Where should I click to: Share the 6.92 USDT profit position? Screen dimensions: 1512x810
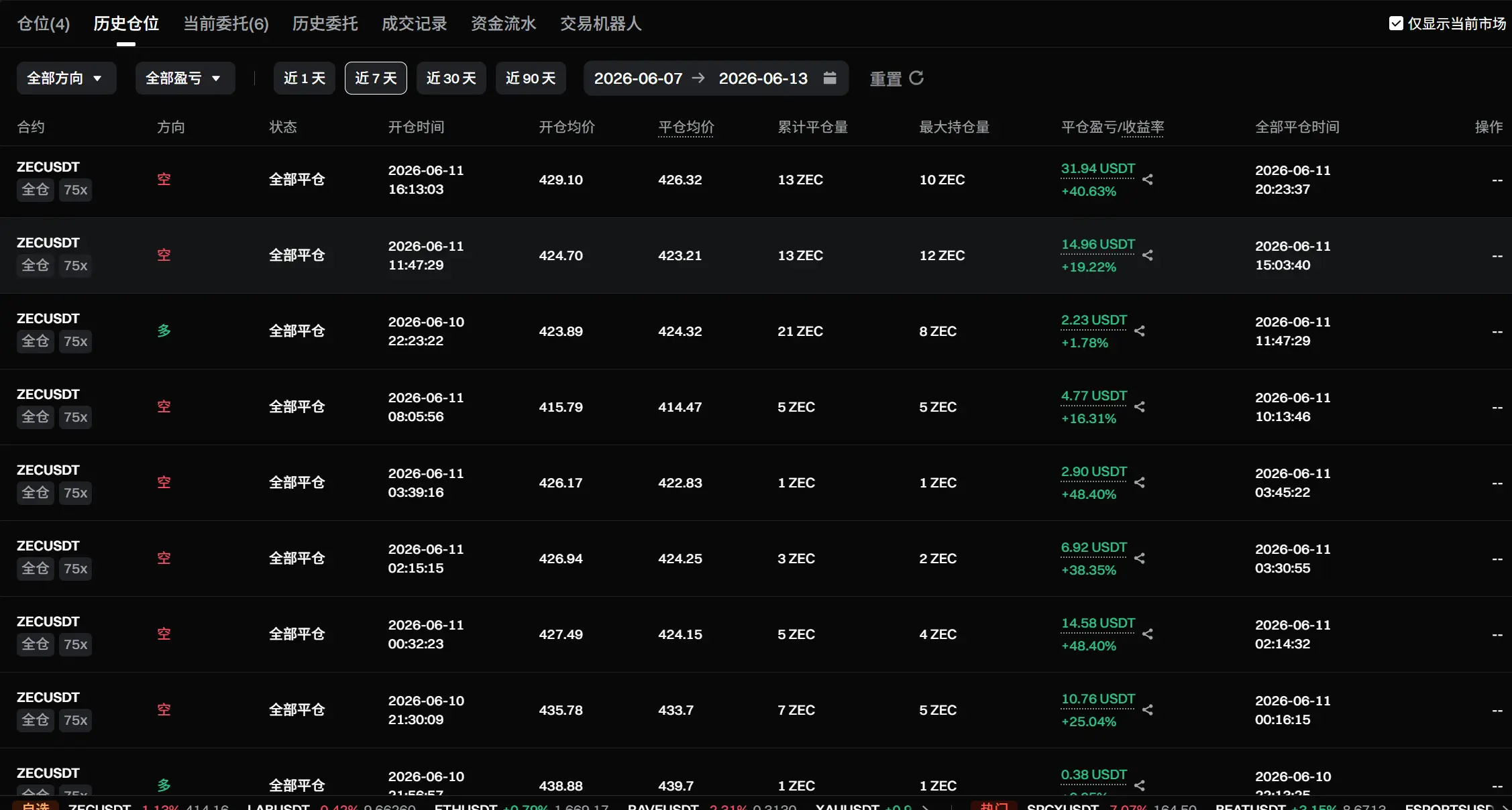click(x=1140, y=559)
